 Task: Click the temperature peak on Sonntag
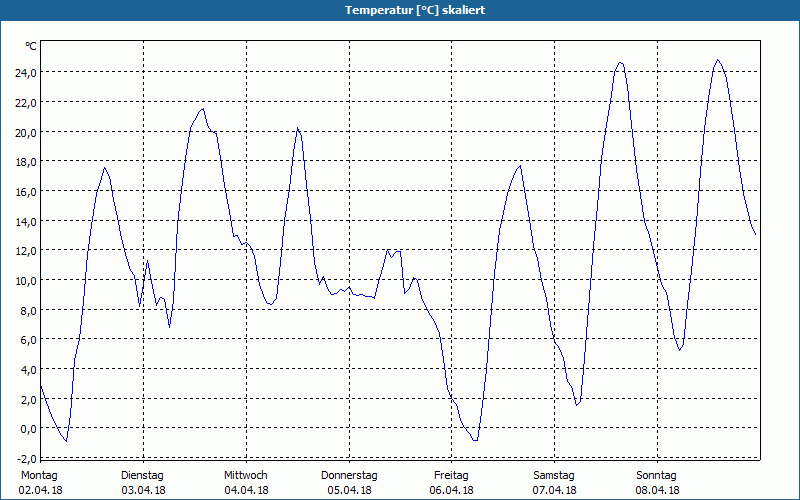(x=718, y=60)
